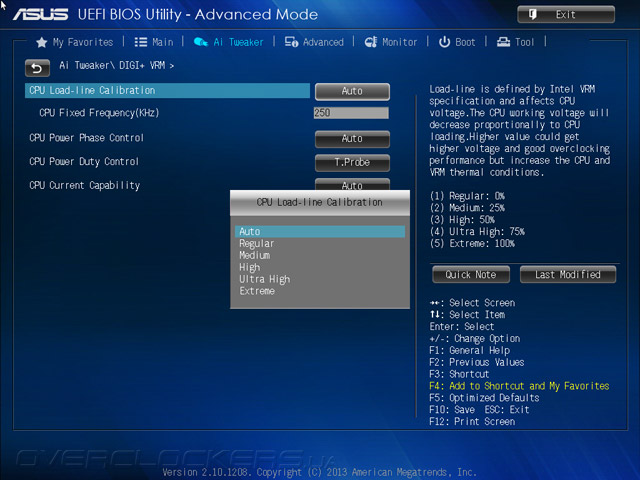Select Regular in the popup list
This screenshot has height=480, width=640.
pos(257,244)
